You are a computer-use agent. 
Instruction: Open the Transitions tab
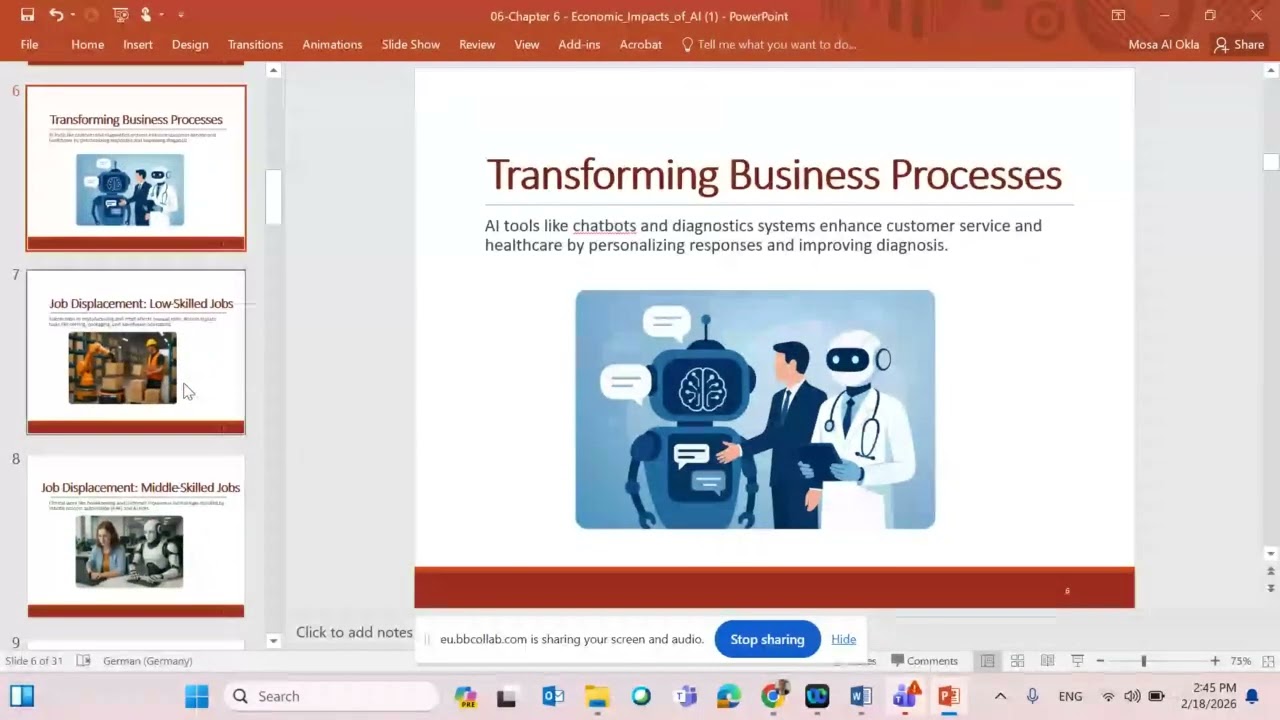pyautogui.click(x=255, y=45)
